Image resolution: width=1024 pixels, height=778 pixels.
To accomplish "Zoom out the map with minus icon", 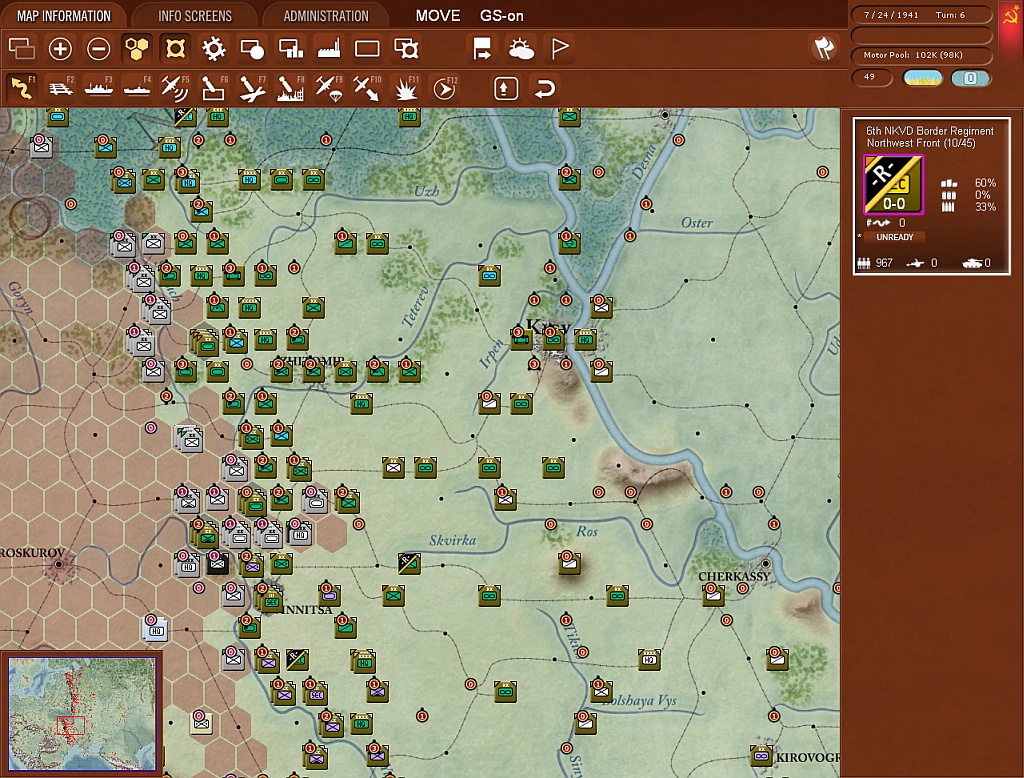I will (99, 48).
